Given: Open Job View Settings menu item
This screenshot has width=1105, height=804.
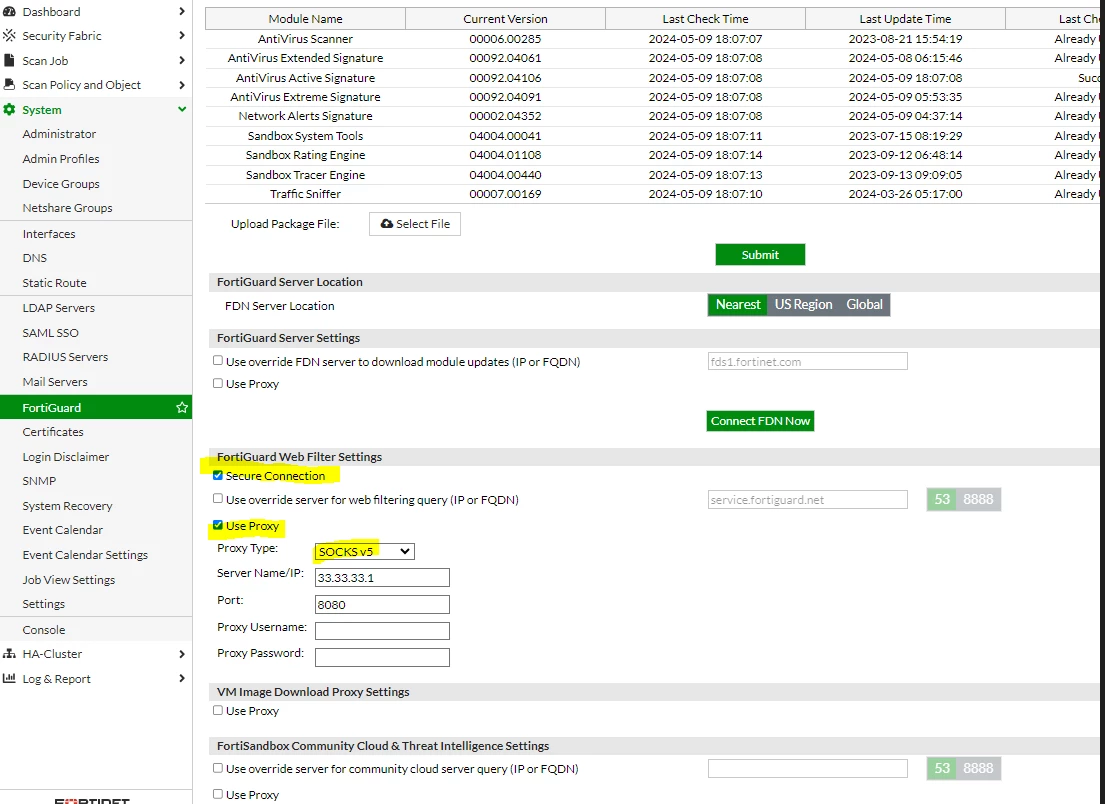Looking at the screenshot, I should (68, 580).
